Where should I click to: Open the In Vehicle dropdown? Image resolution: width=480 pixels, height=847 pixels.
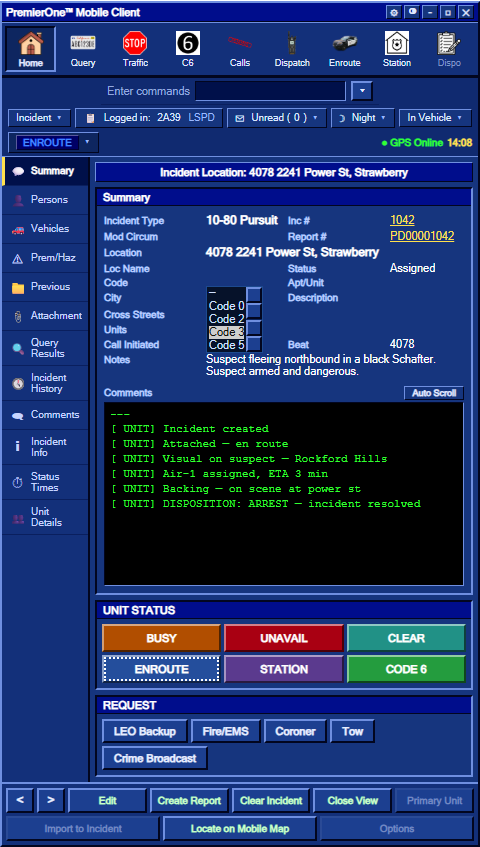coord(435,118)
